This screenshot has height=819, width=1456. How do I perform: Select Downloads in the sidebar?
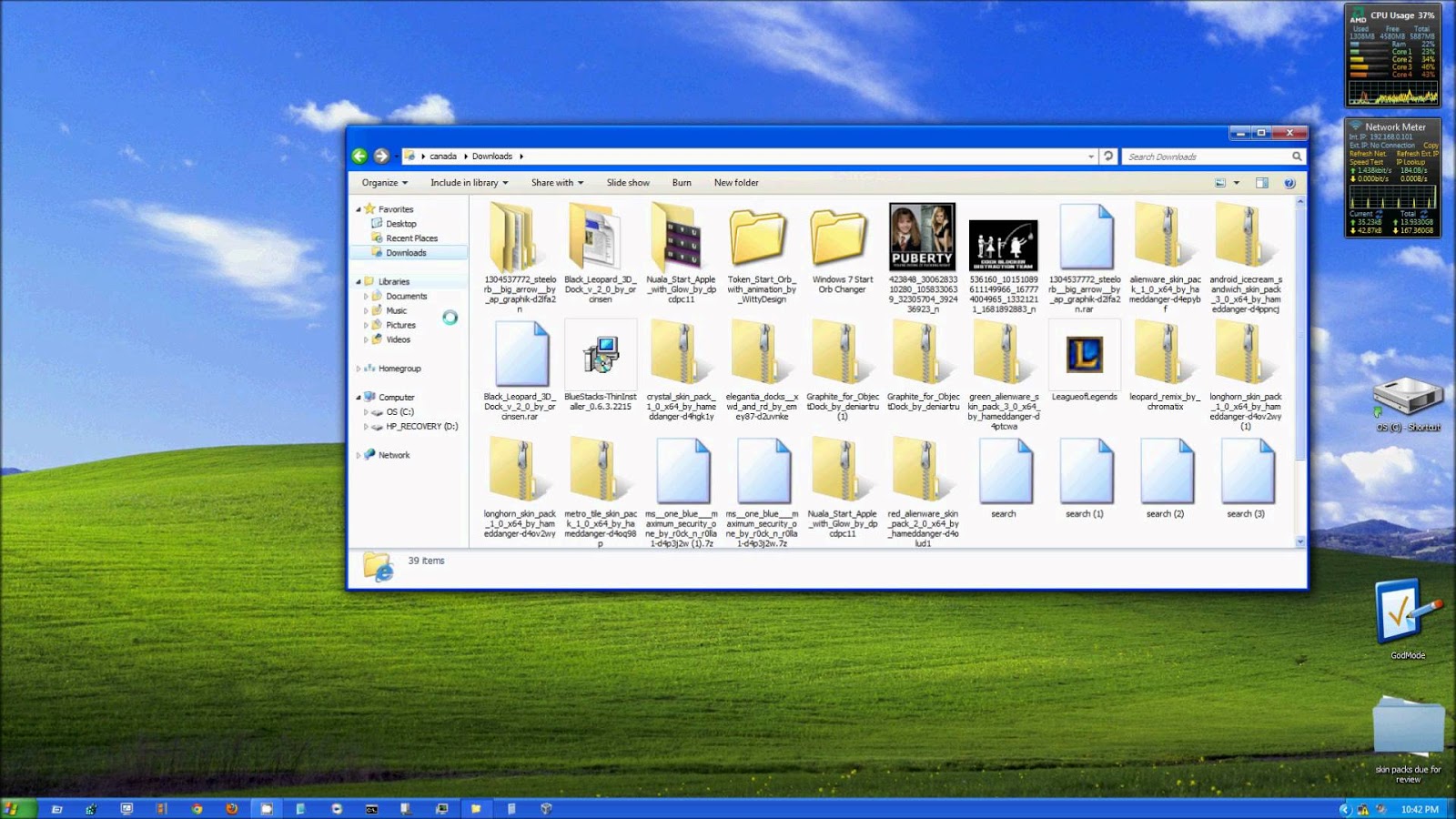(x=406, y=253)
